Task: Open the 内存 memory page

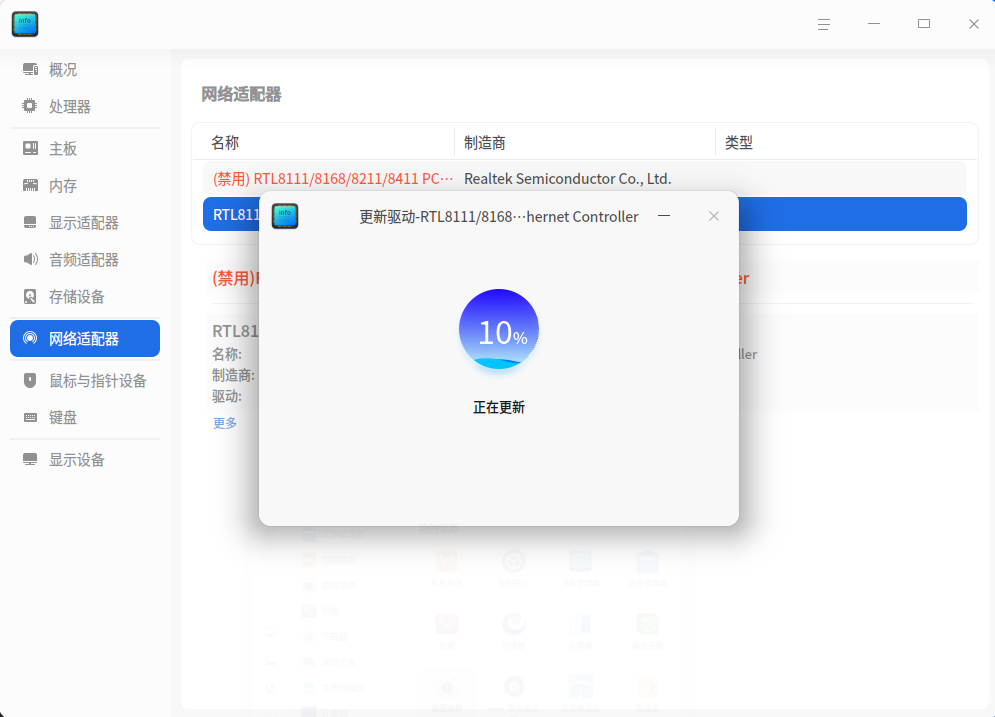Action: (85, 185)
